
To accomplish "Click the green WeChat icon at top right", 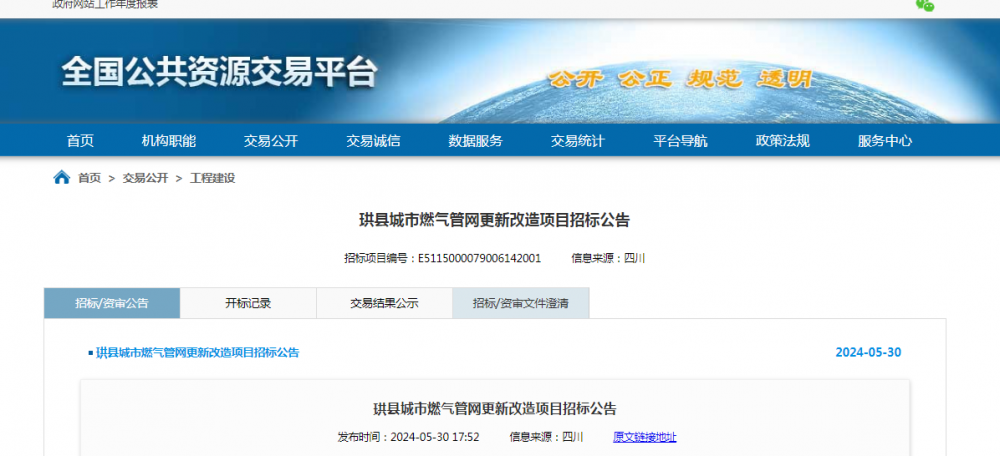I will (925, 5).
